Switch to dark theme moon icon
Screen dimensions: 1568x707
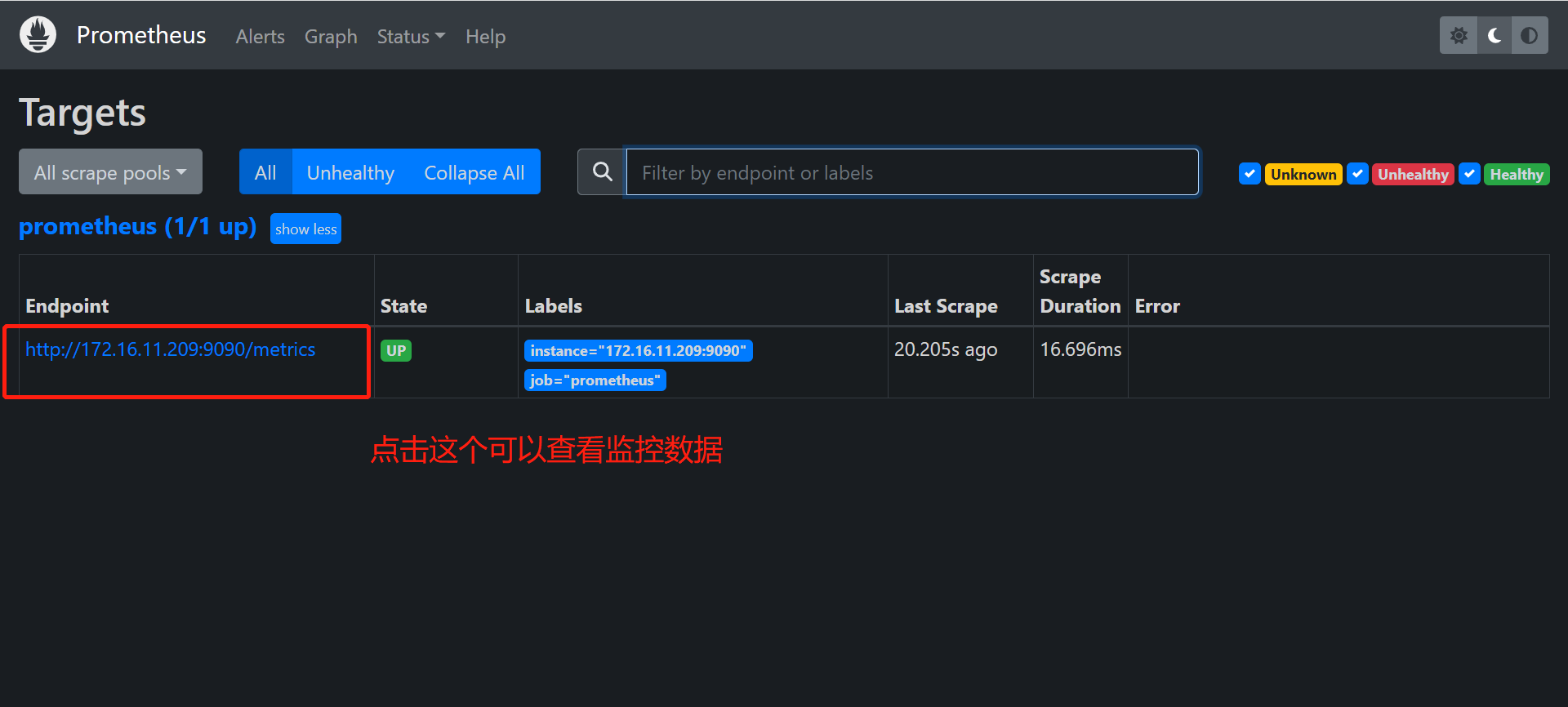[1494, 36]
